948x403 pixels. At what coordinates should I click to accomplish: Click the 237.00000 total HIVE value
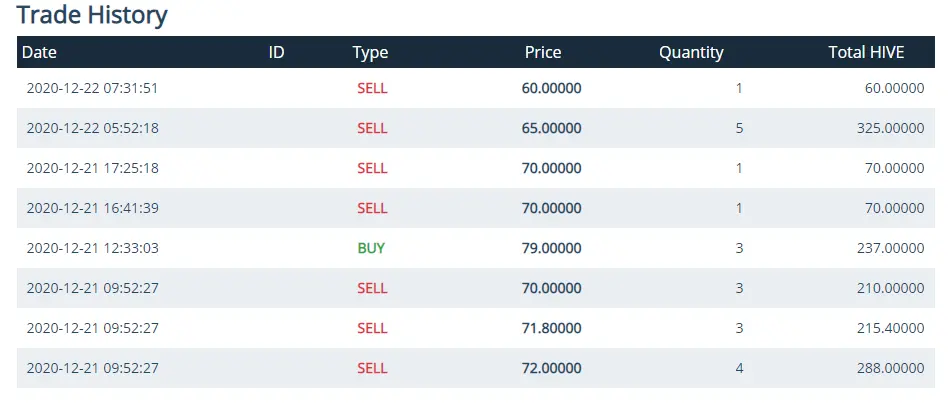click(x=891, y=248)
